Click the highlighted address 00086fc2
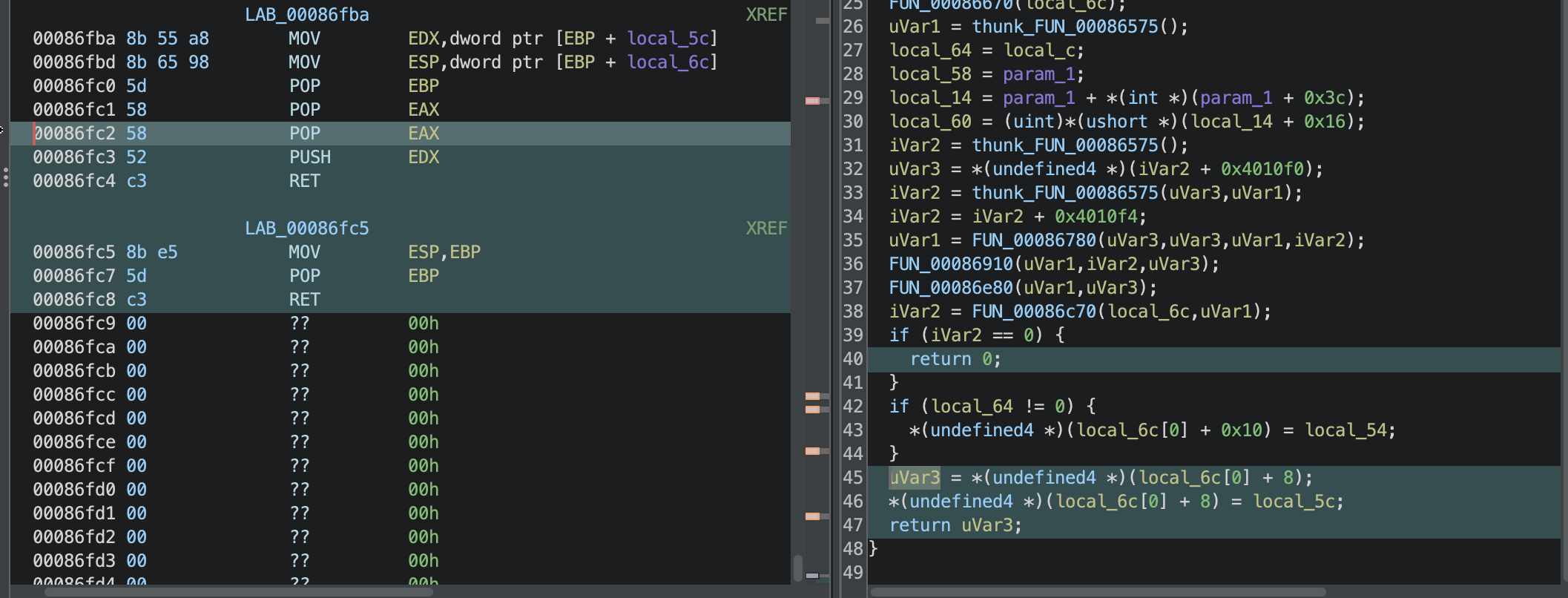 coord(74,134)
